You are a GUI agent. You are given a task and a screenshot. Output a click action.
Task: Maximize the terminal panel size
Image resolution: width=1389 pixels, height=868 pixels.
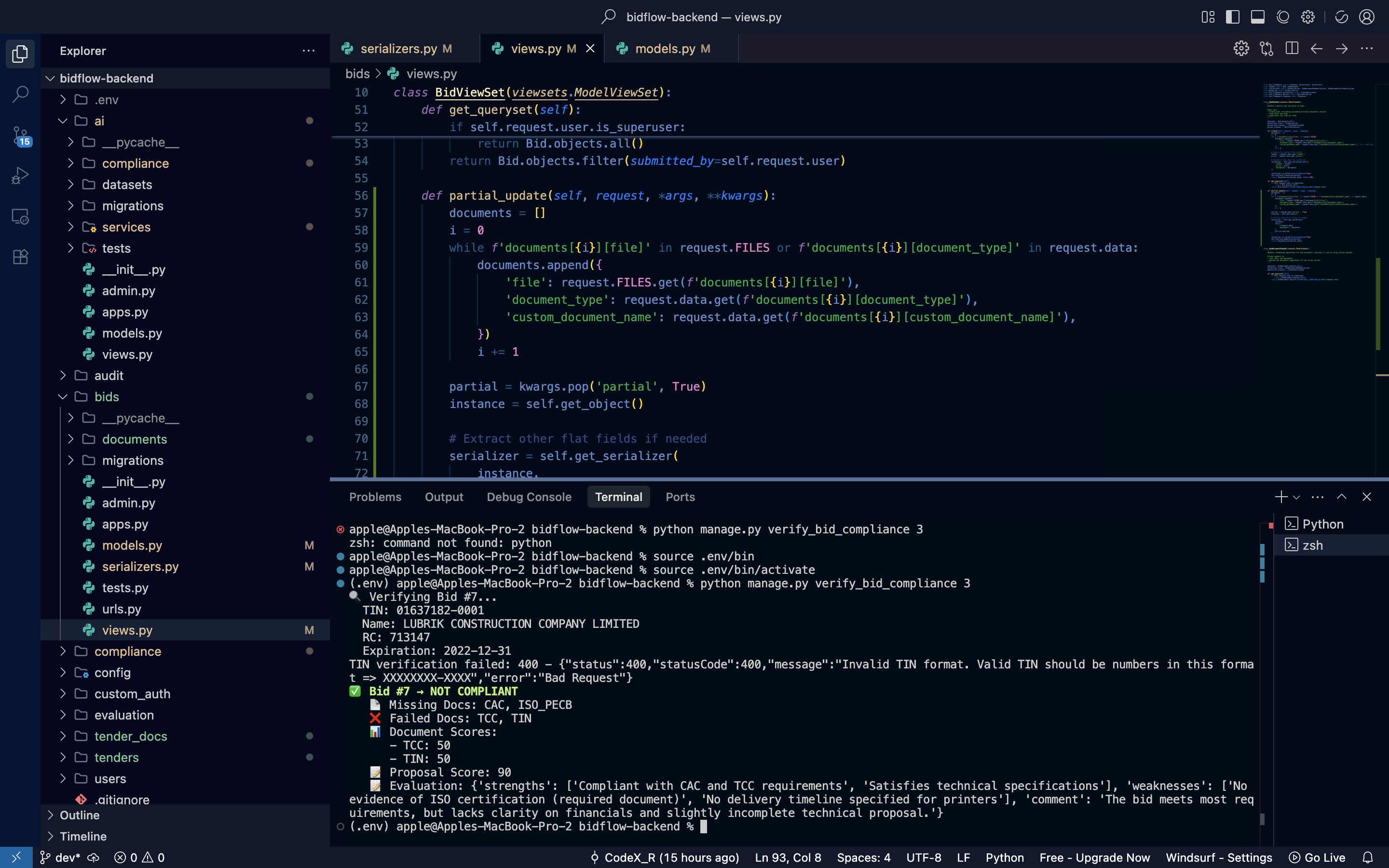(x=1341, y=497)
